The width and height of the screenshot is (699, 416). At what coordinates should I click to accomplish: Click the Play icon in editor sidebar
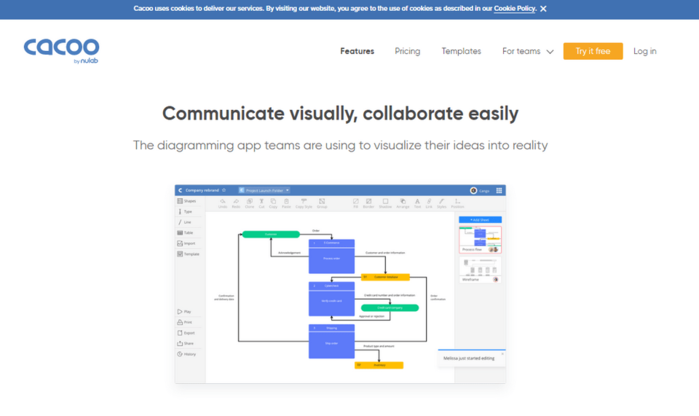180,312
